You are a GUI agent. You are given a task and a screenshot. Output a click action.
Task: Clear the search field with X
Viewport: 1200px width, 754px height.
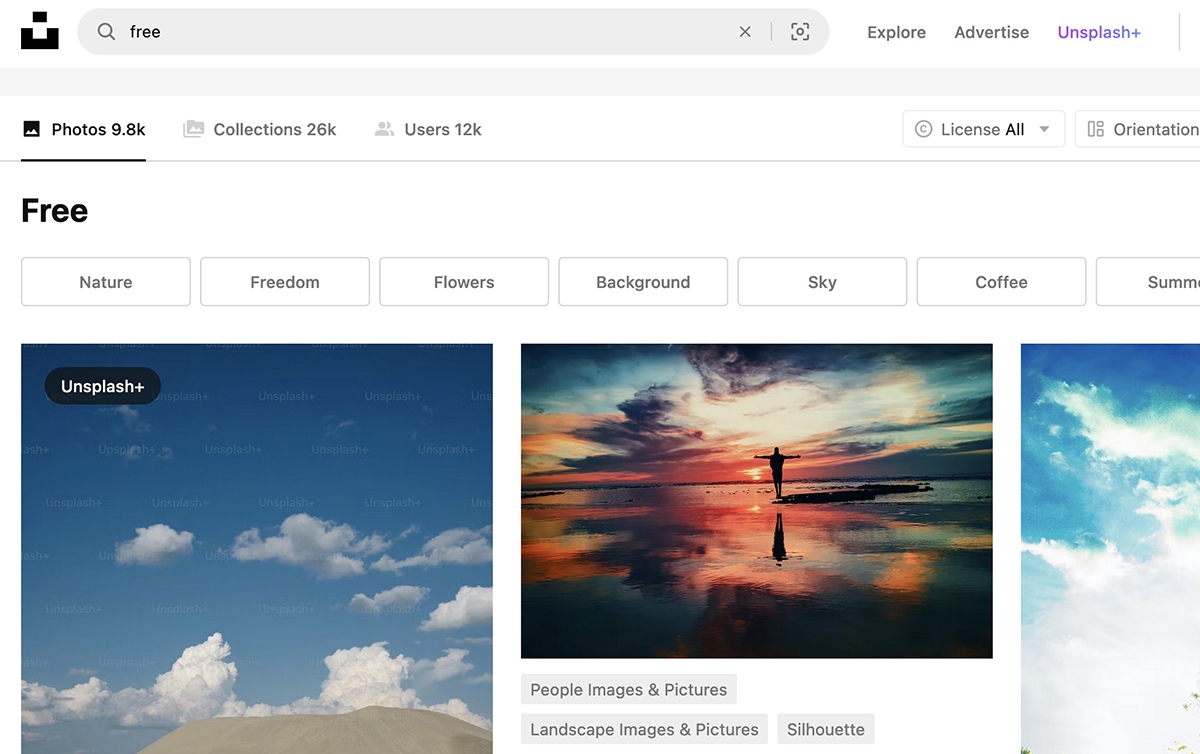(x=745, y=32)
